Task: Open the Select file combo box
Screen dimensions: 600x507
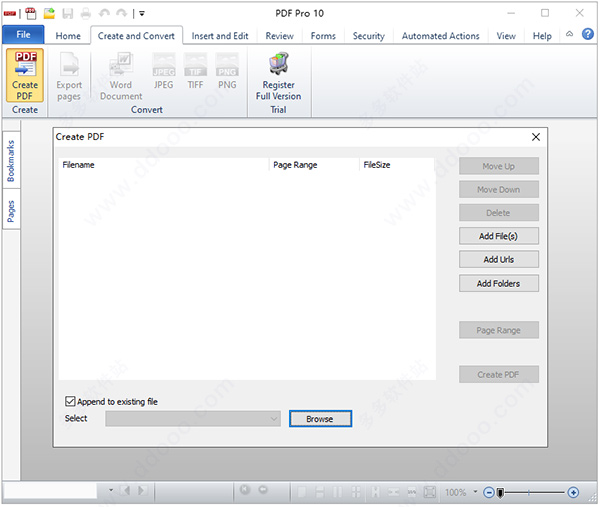Action: pos(193,419)
